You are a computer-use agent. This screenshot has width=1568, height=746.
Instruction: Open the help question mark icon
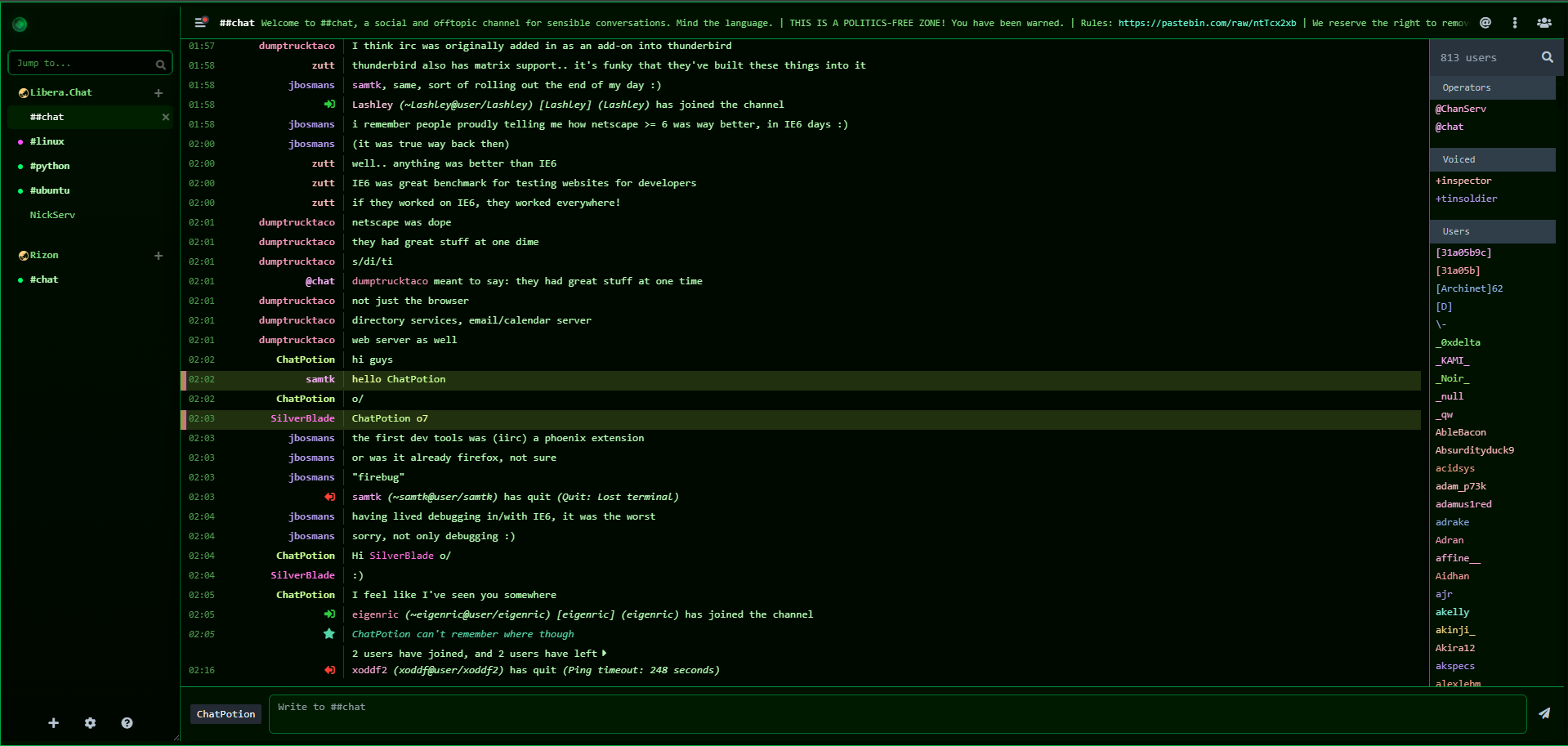[x=127, y=723]
